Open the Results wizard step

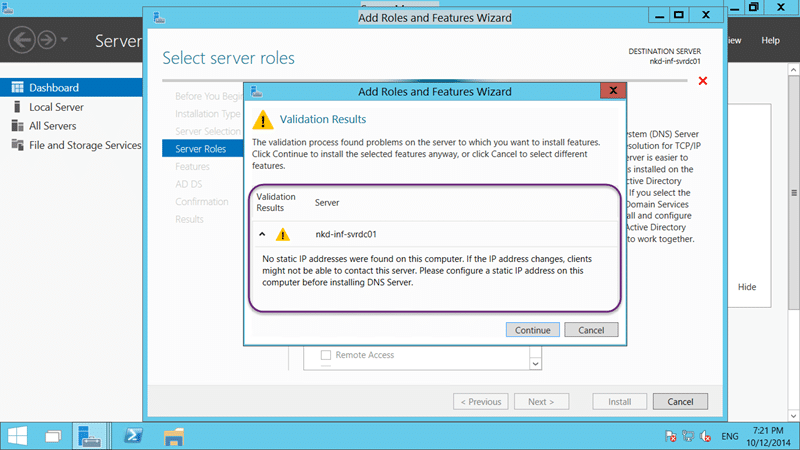189,219
